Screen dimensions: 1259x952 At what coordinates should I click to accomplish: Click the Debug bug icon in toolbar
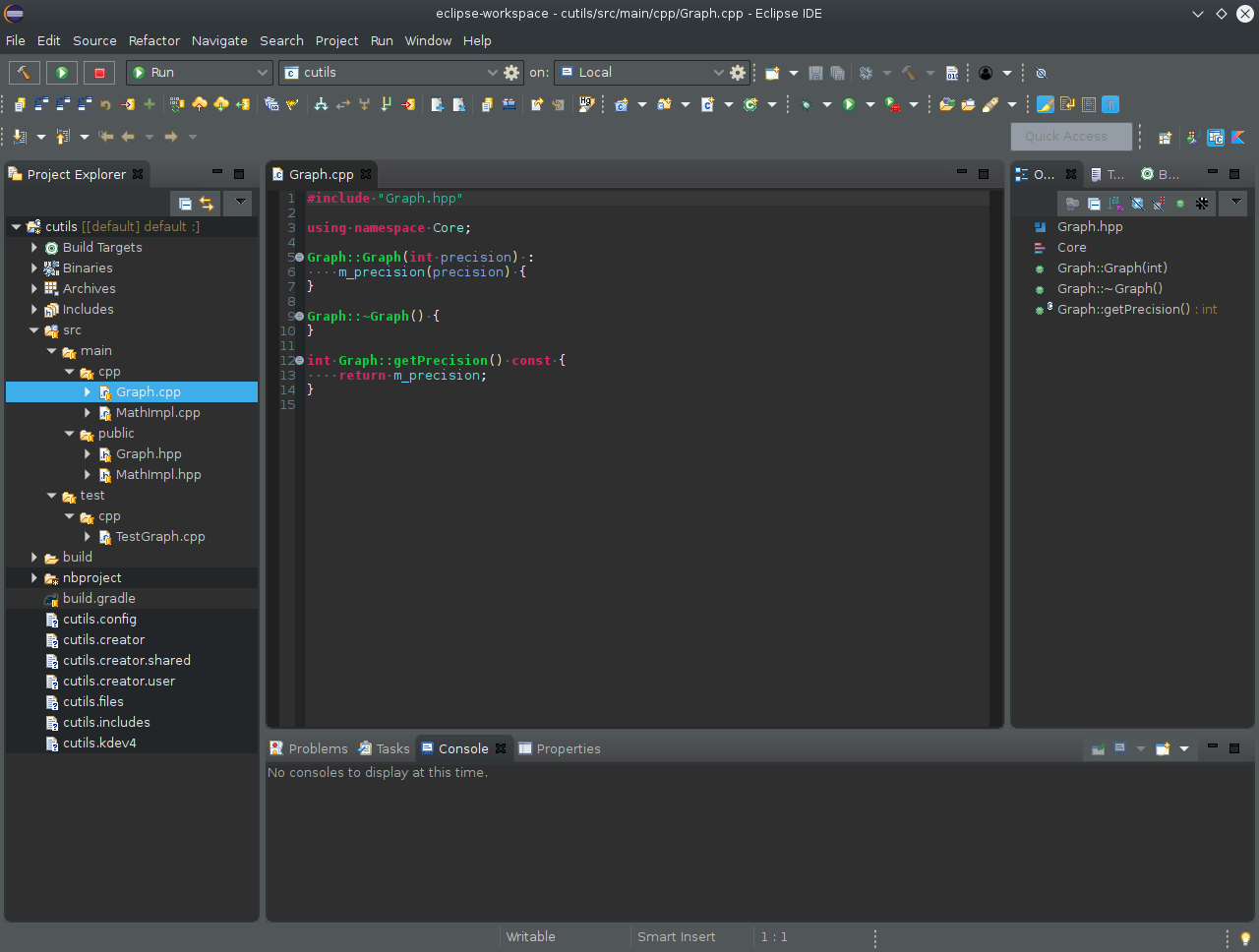[x=806, y=104]
